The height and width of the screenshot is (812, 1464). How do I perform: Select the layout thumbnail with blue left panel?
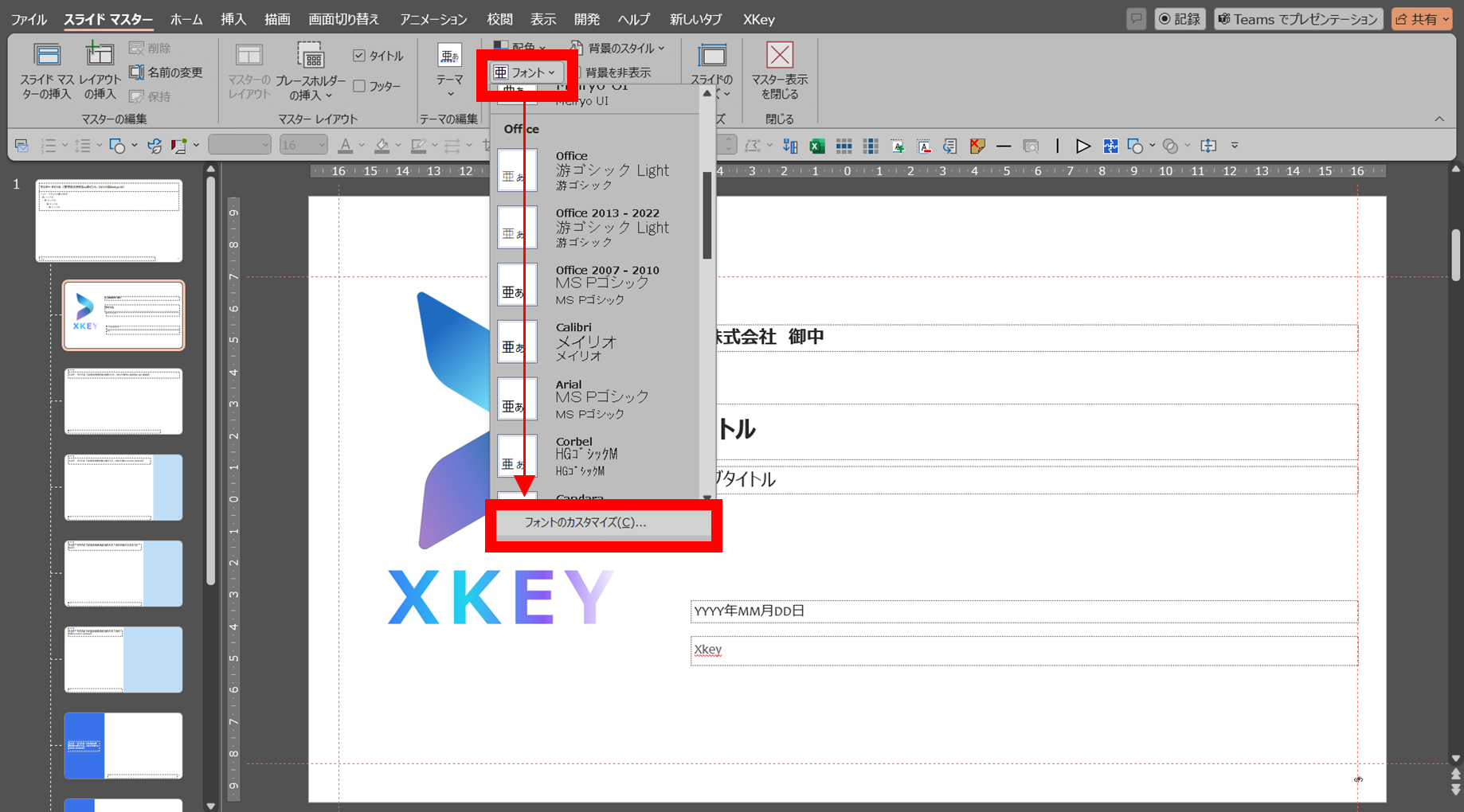123,746
